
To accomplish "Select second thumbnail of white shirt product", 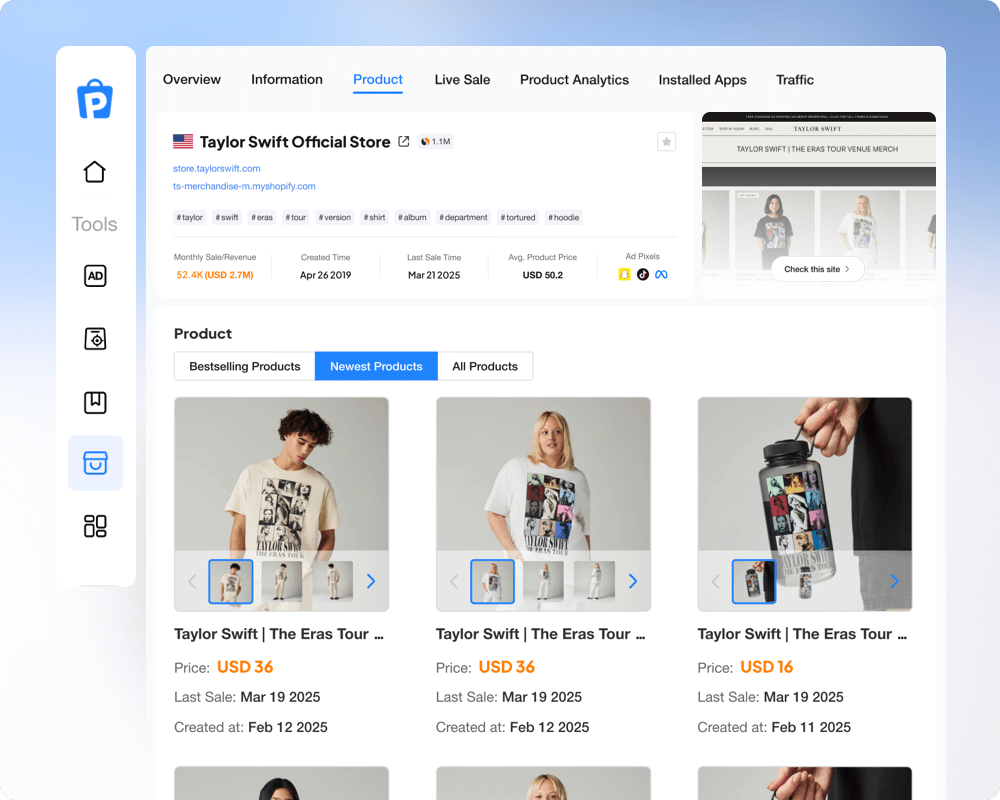I will pos(543,581).
